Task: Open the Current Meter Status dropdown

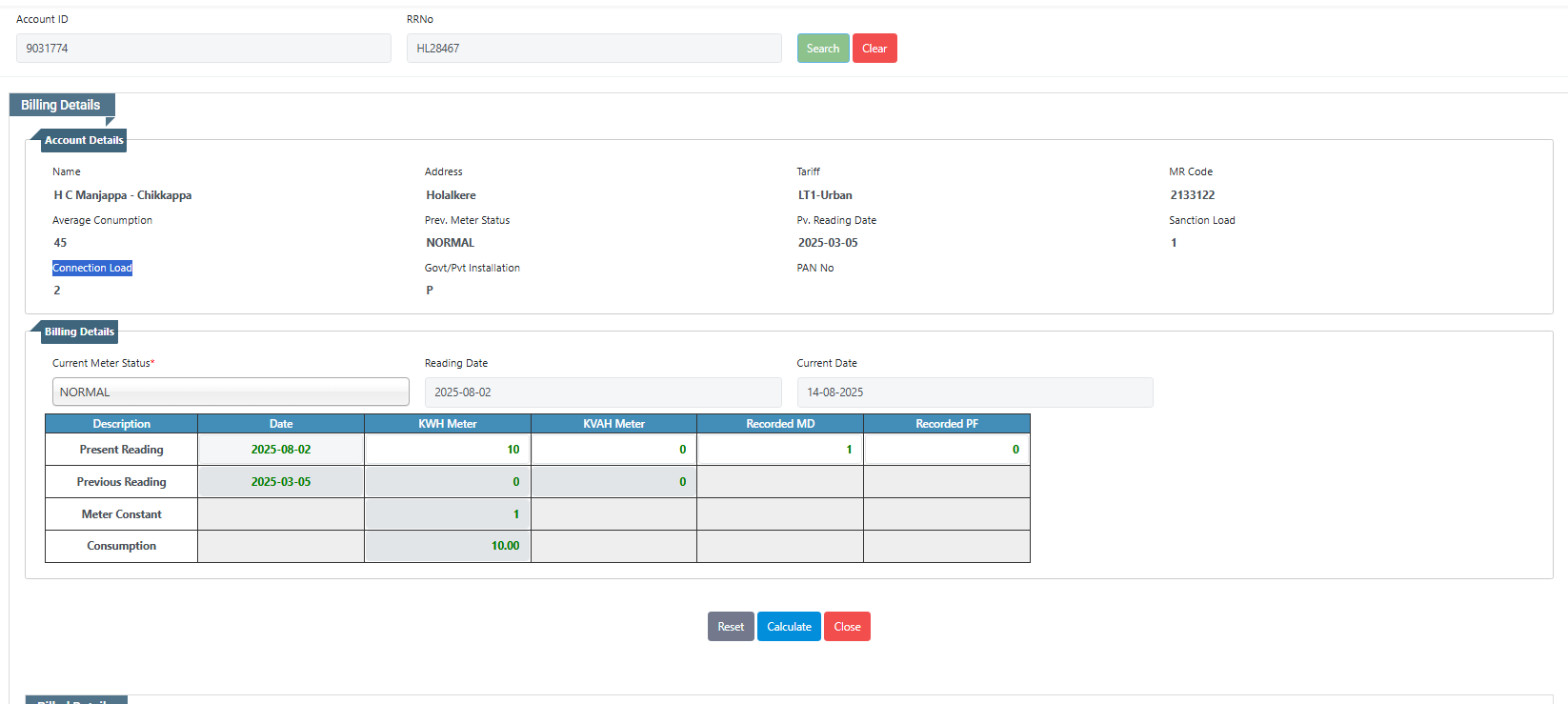Action: (x=231, y=392)
